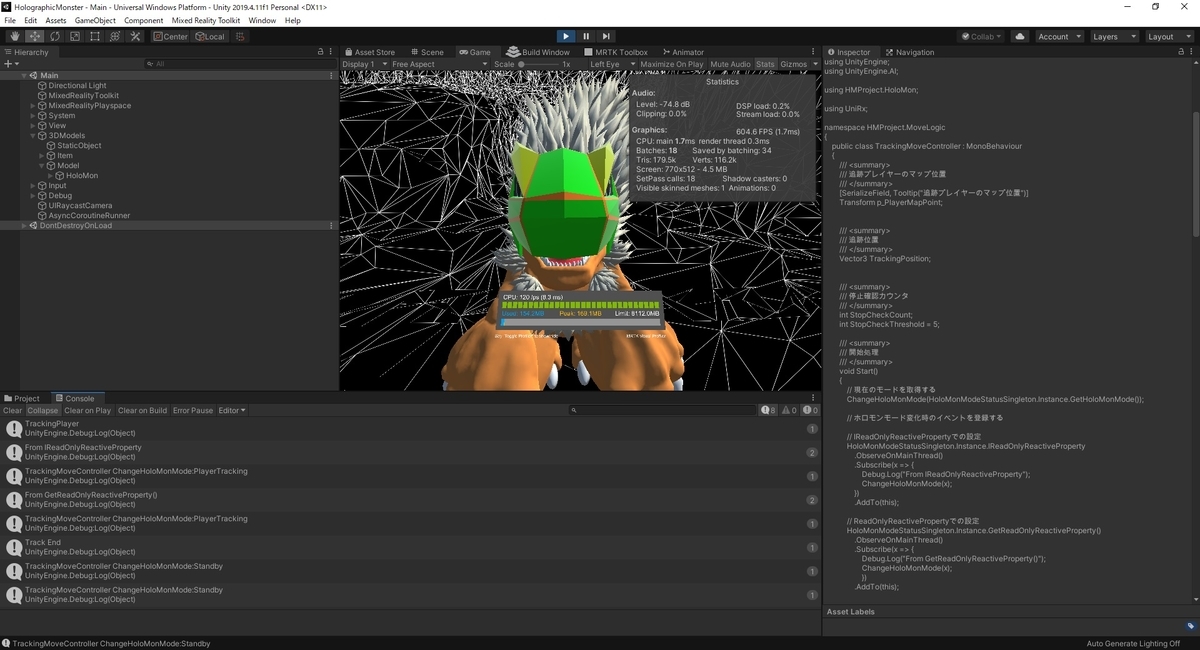Open the Display 1 dropdown
Image resolution: width=1200 pixels, height=650 pixels.
tap(363, 64)
